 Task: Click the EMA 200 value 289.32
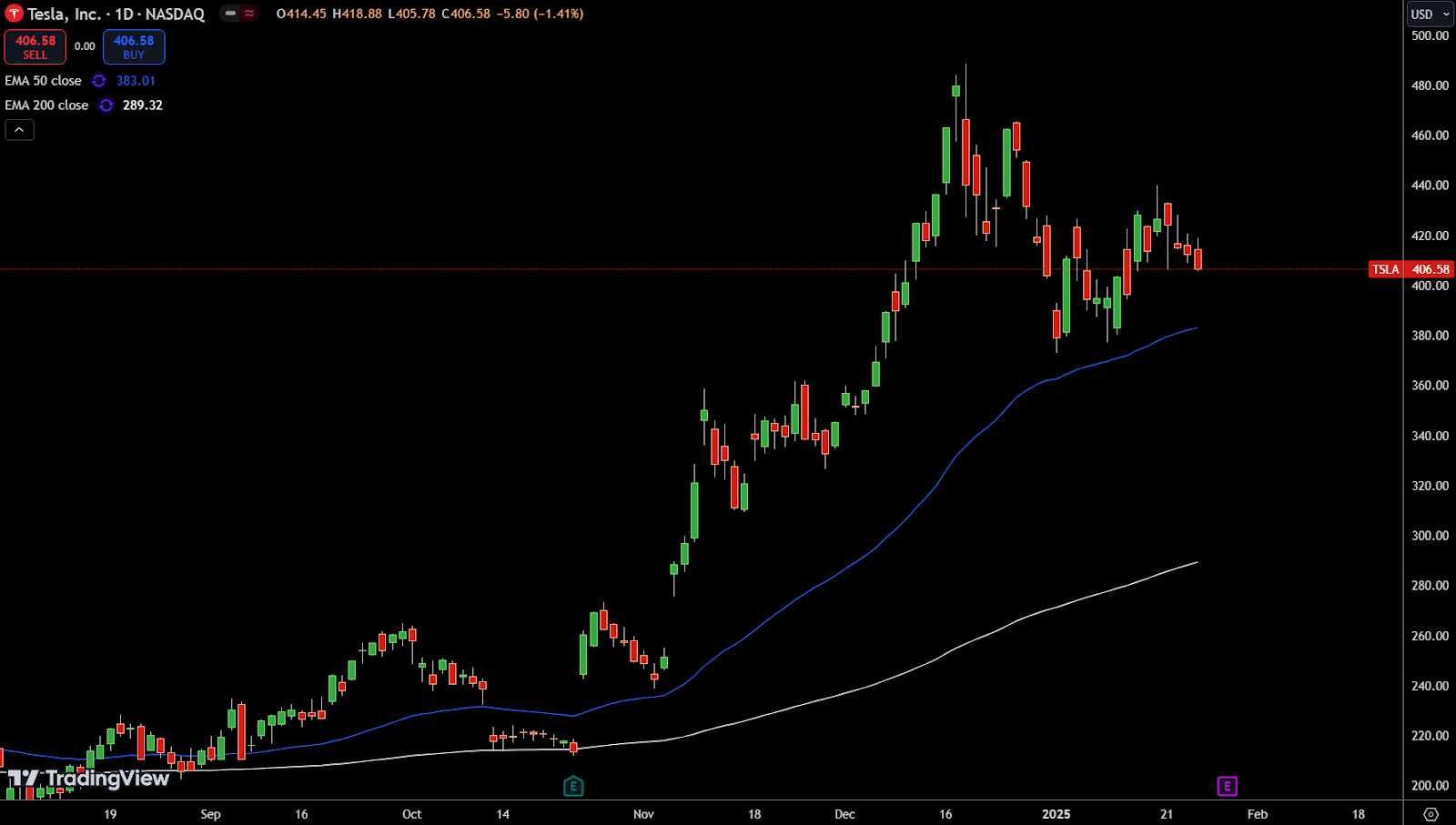143,106
